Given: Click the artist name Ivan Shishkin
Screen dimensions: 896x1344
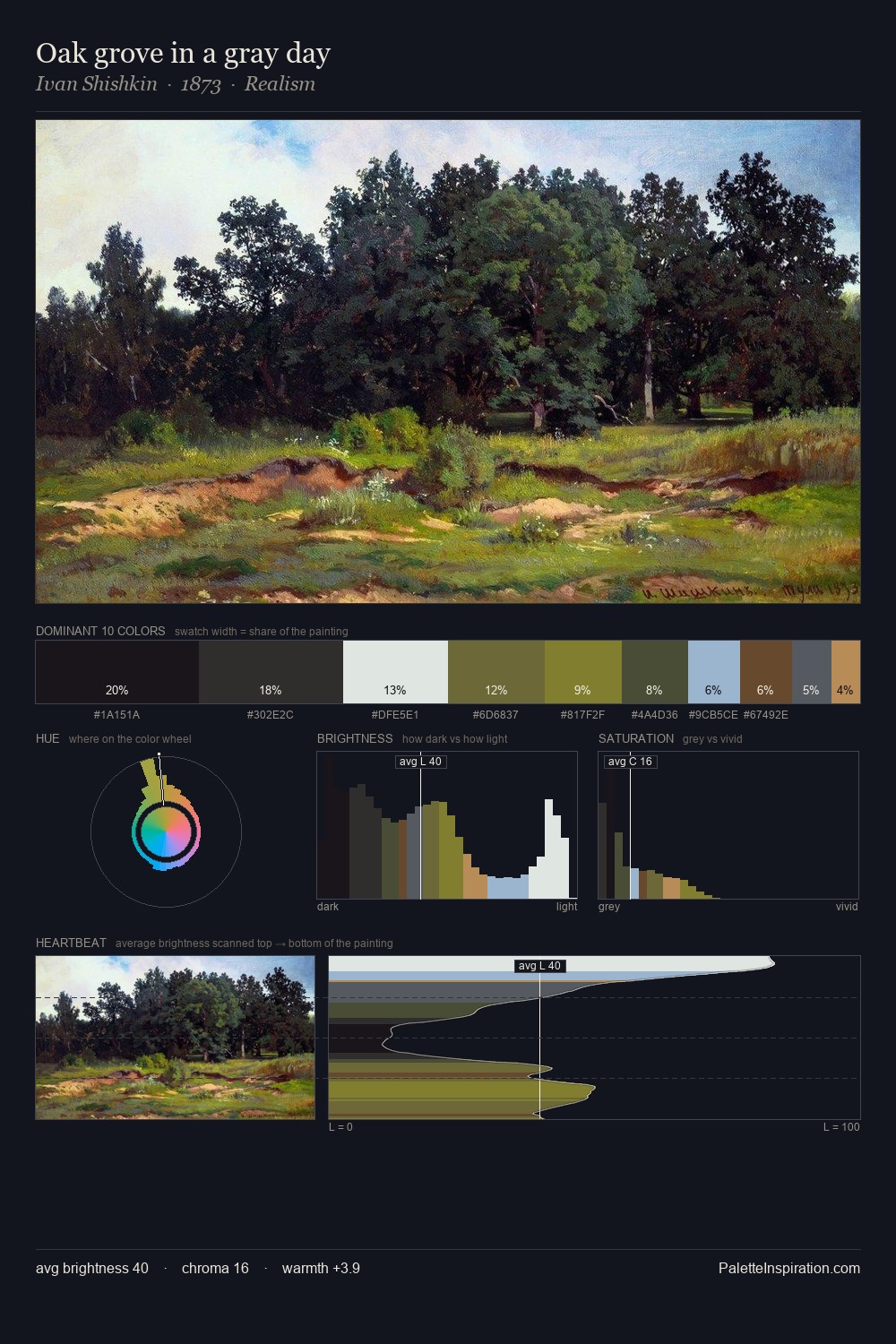Looking at the screenshot, I should (96, 84).
